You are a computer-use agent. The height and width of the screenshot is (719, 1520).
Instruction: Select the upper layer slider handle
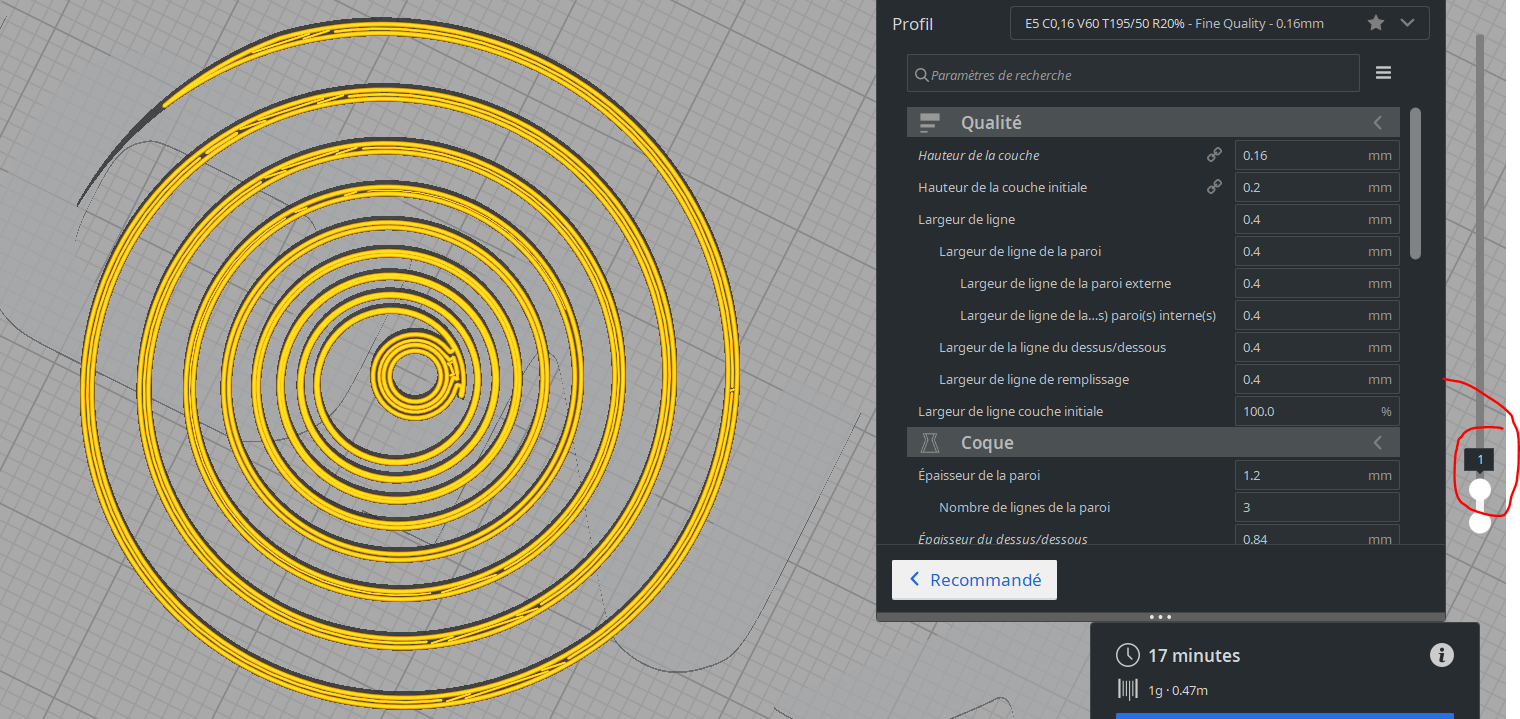(x=1480, y=489)
